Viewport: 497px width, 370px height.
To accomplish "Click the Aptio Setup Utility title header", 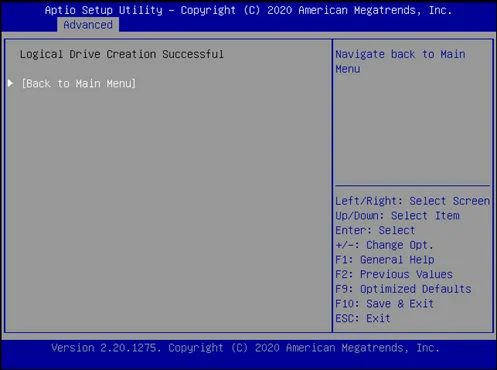I will 248,10.
